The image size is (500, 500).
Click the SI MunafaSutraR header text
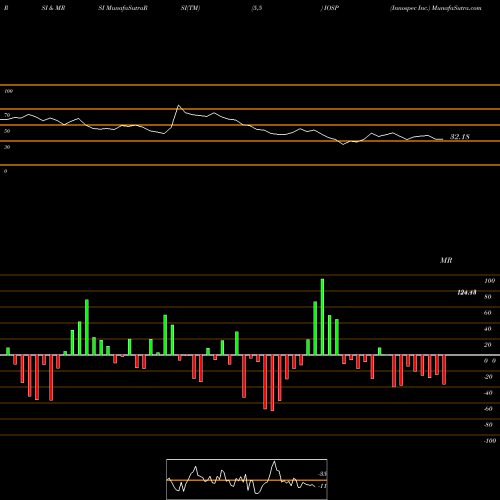(x=123, y=8)
